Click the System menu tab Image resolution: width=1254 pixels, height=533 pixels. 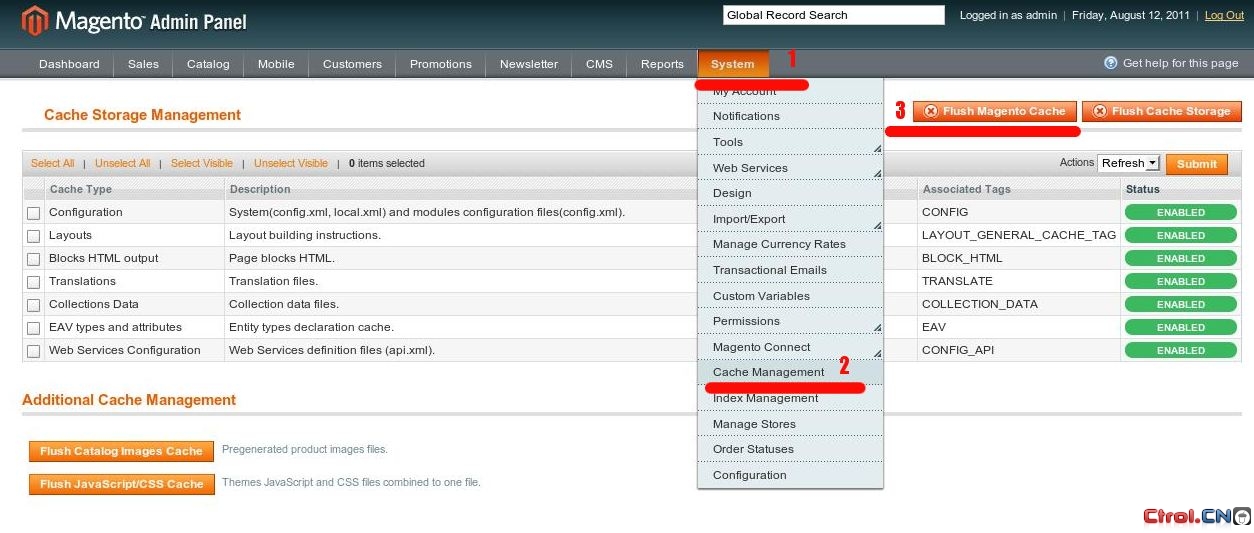coord(733,64)
